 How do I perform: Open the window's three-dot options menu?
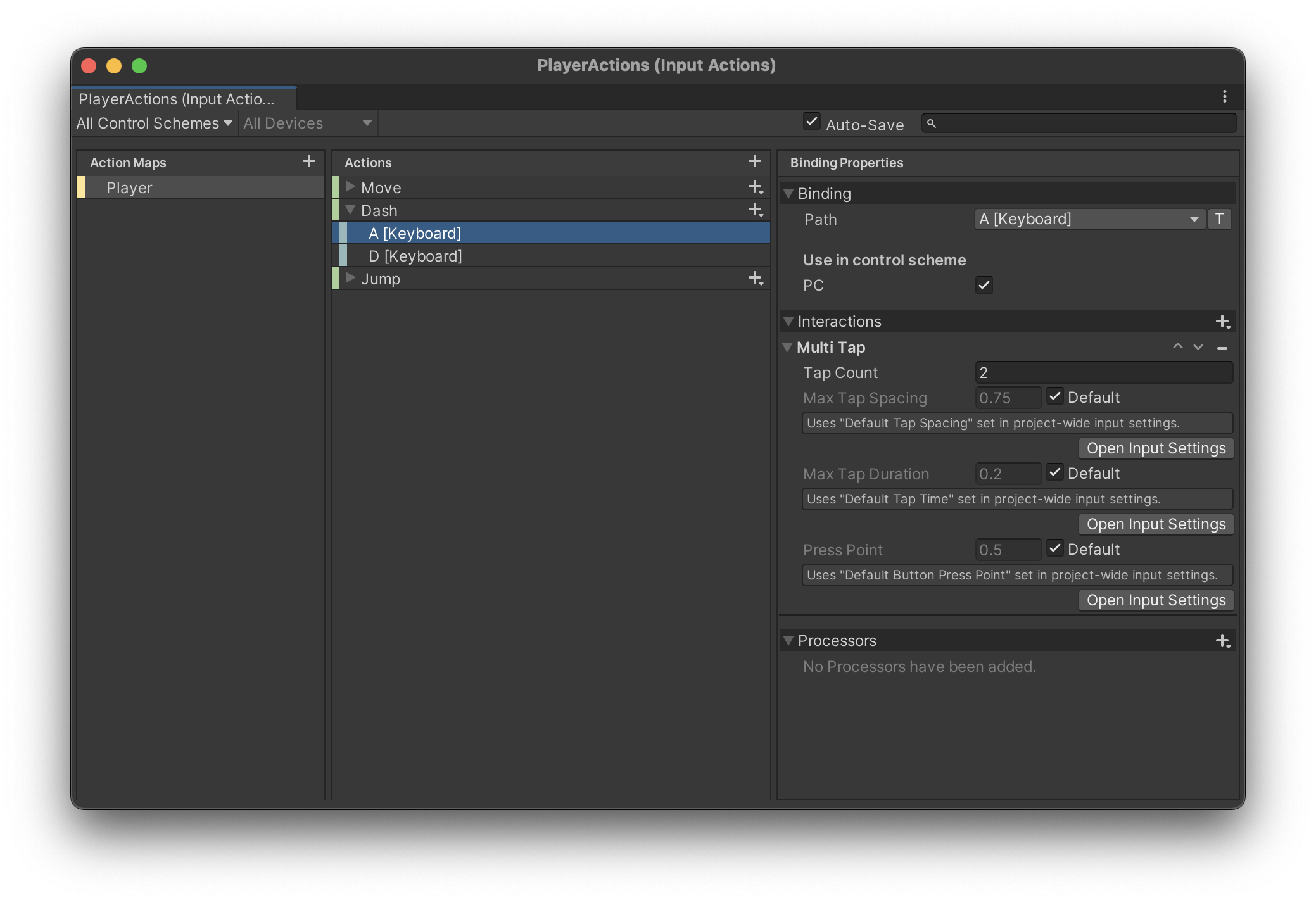pyautogui.click(x=1224, y=96)
